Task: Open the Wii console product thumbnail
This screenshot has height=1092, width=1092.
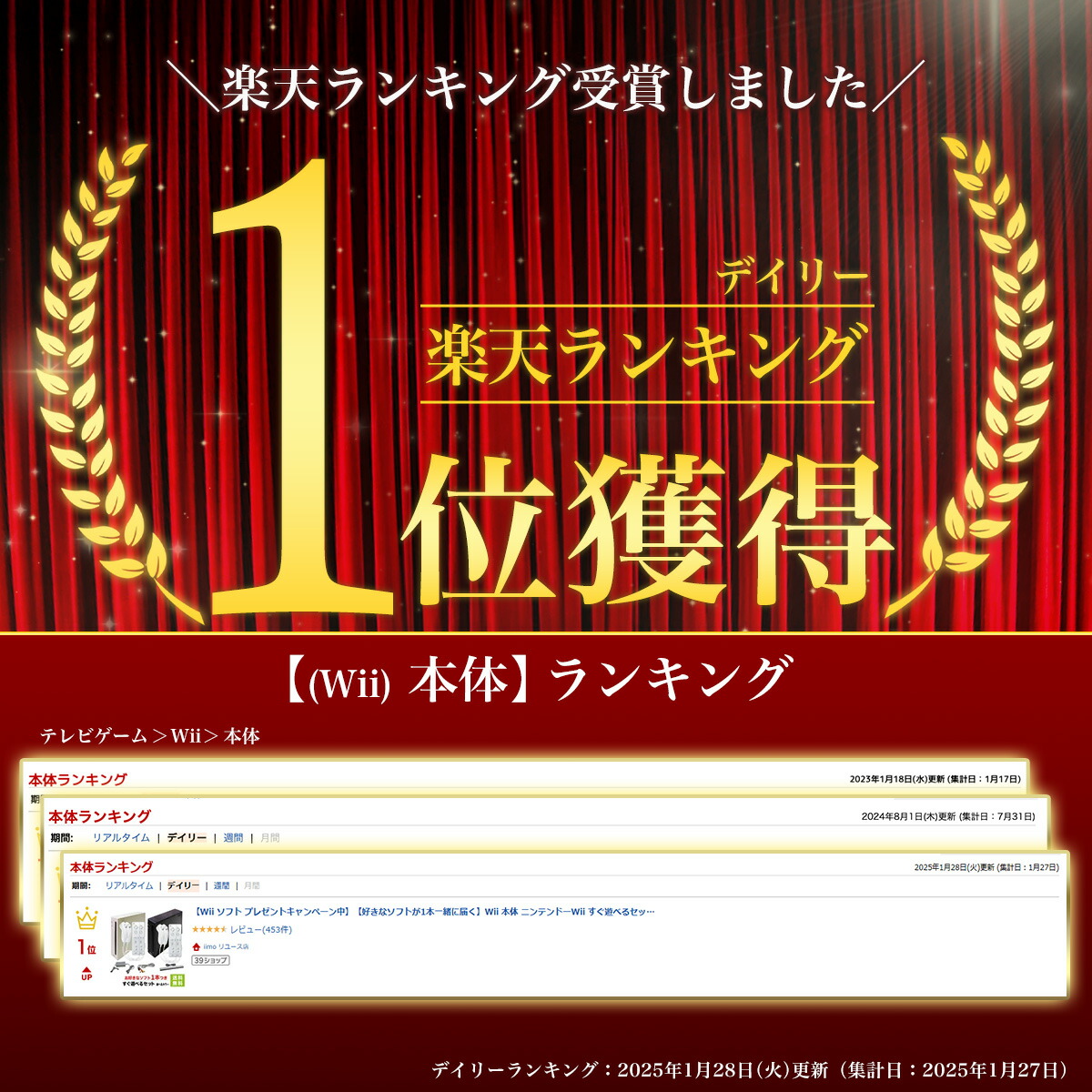Action: (147, 946)
